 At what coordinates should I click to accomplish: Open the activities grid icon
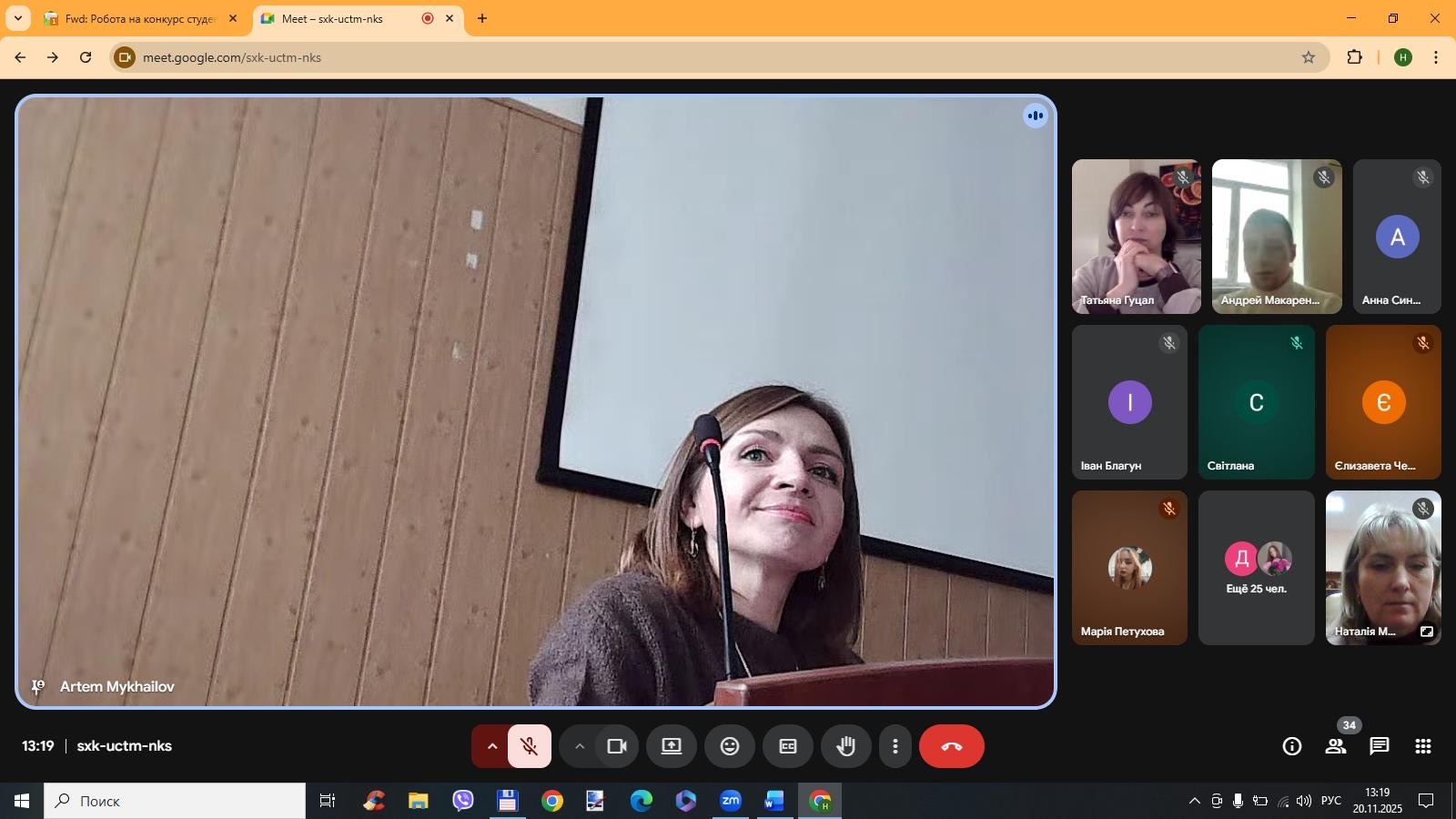click(1423, 746)
